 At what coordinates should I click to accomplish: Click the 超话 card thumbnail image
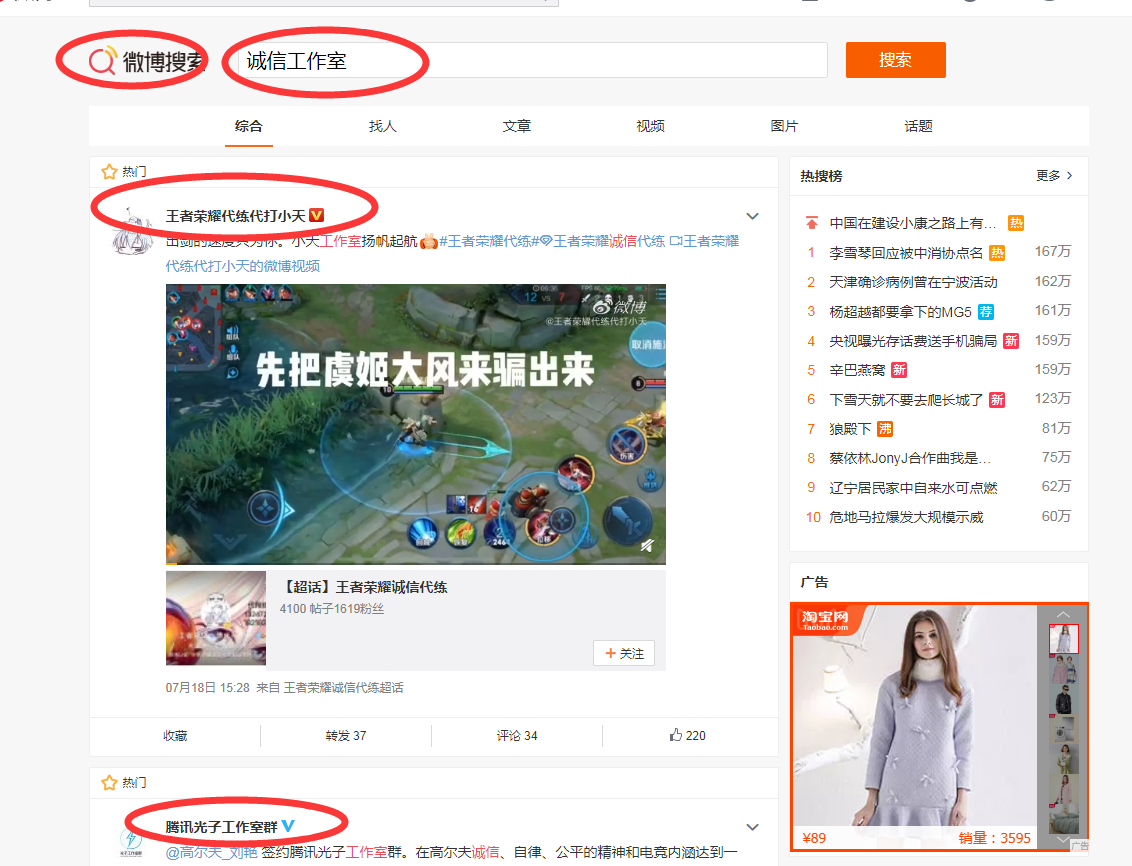tap(216, 618)
